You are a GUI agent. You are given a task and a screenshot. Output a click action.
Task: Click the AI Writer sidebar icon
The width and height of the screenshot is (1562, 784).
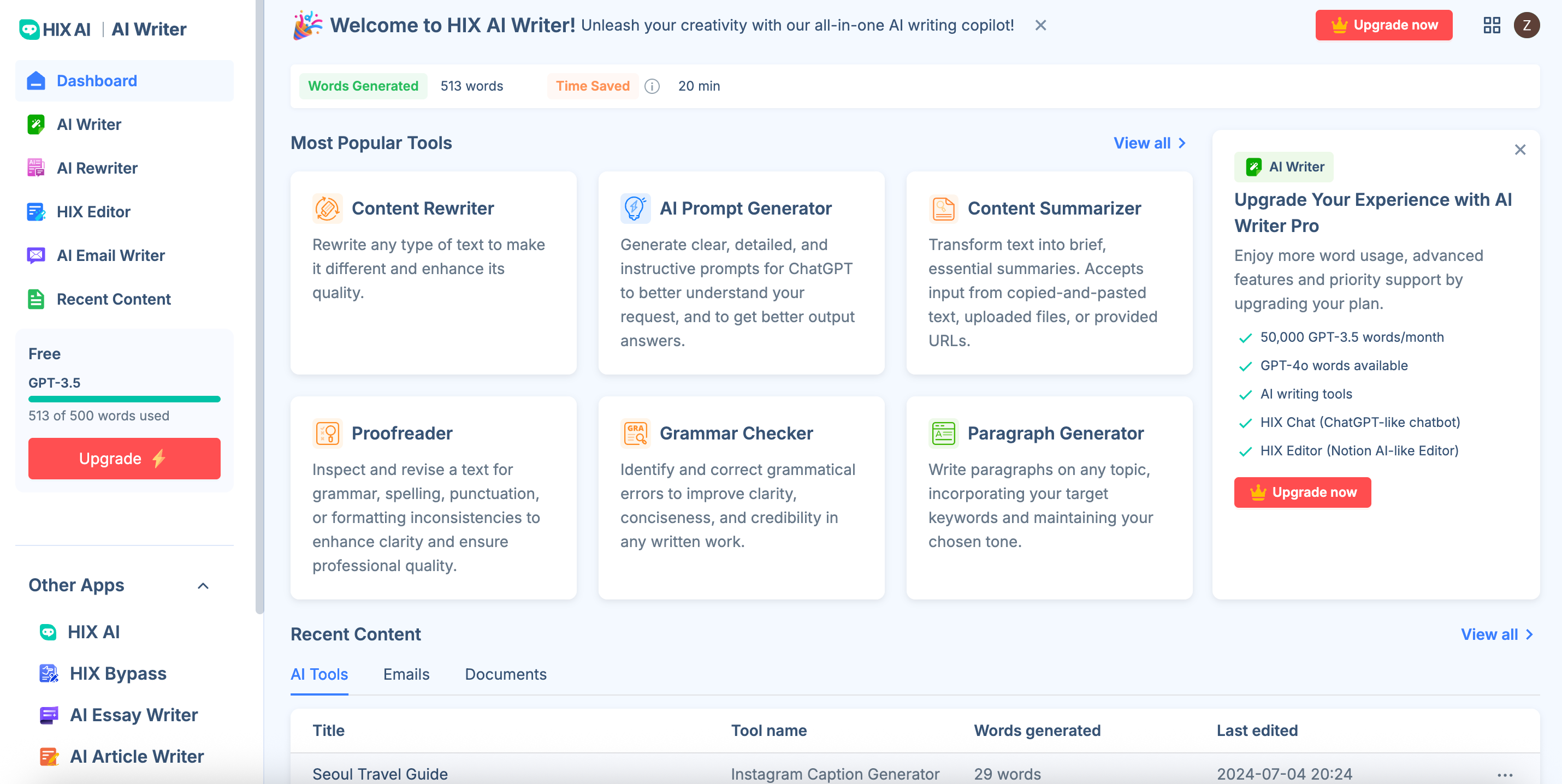click(36, 124)
